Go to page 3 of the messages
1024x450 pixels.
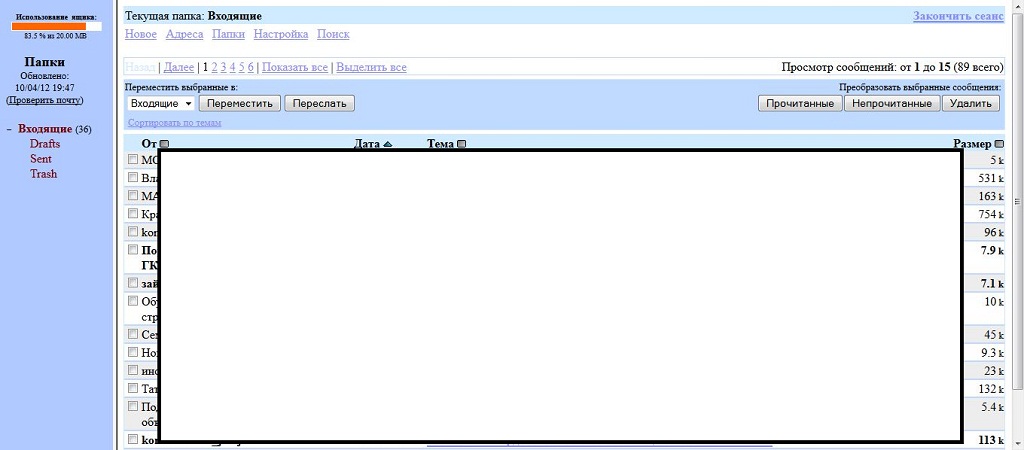pyautogui.click(x=223, y=67)
